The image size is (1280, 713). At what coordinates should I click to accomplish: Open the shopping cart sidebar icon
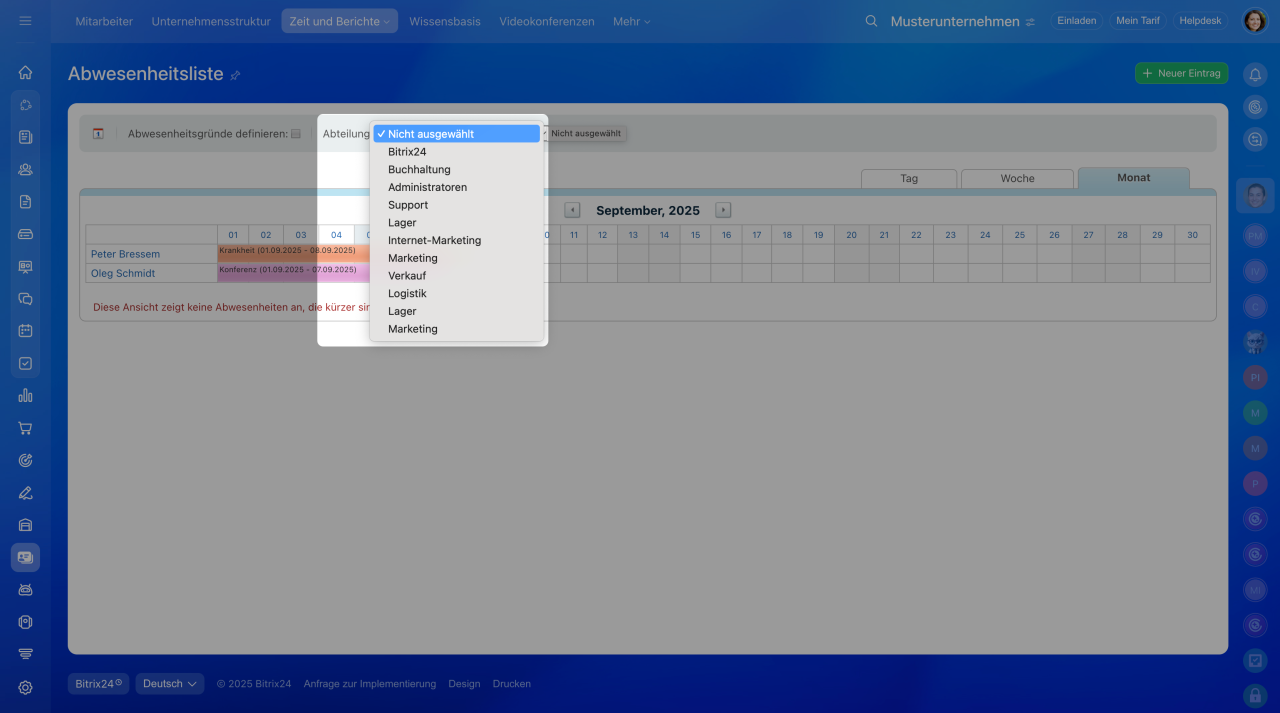click(x=25, y=428)
